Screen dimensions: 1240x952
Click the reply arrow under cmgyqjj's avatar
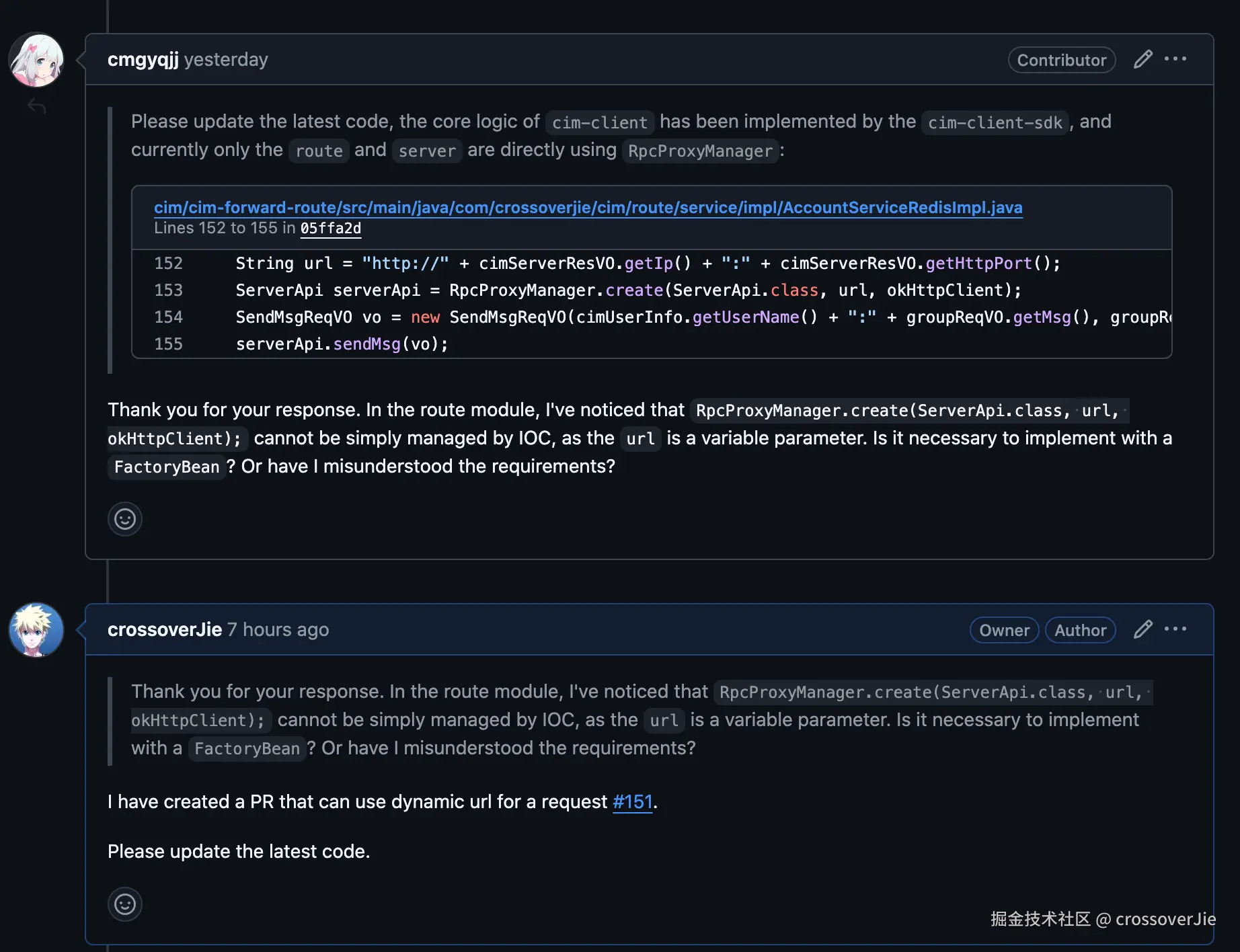37,106
